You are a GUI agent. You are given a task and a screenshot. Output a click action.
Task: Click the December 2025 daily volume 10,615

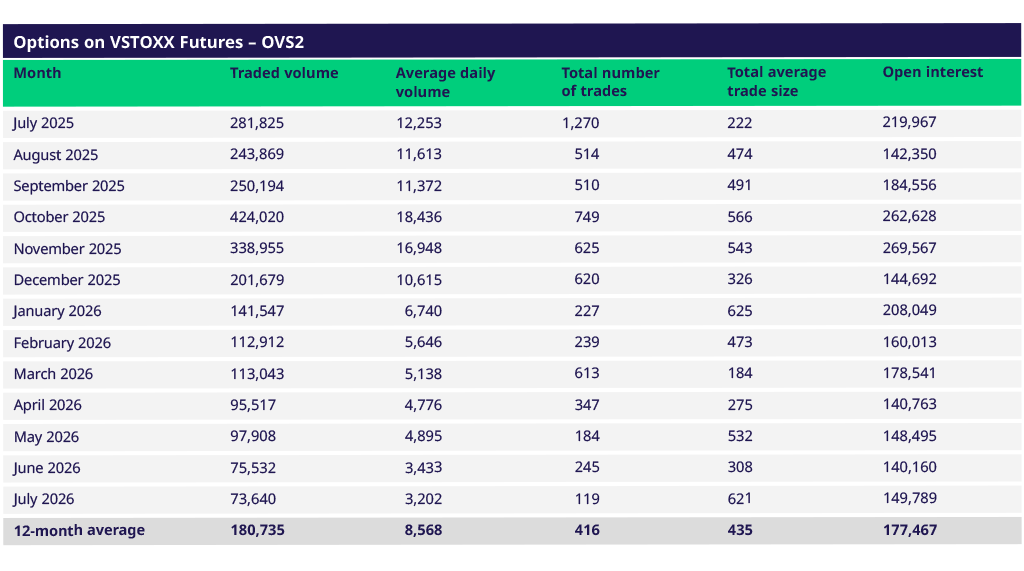click(x=419, y=280)
